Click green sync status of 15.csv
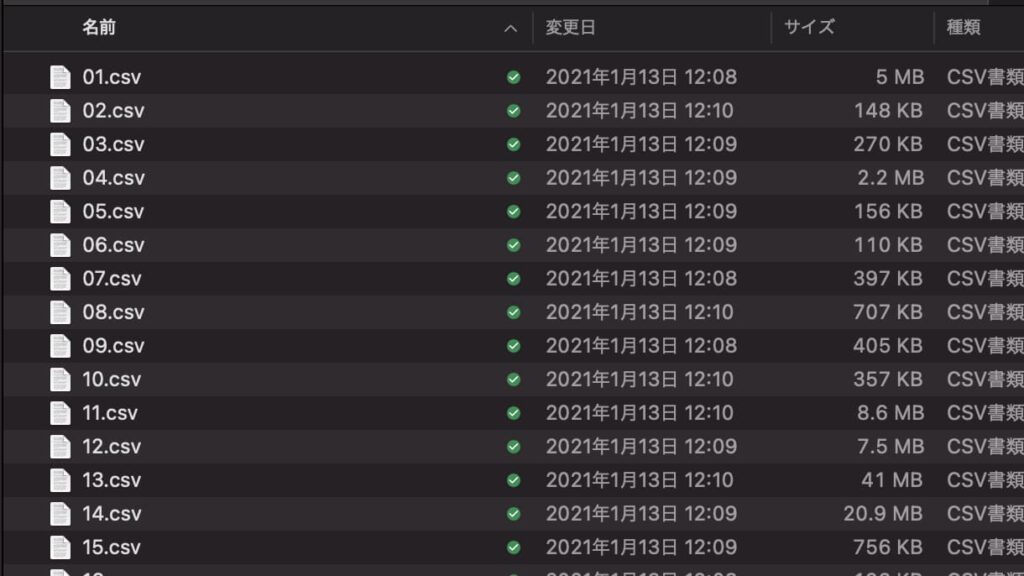 pyautogui.click(x=514, y=547)
